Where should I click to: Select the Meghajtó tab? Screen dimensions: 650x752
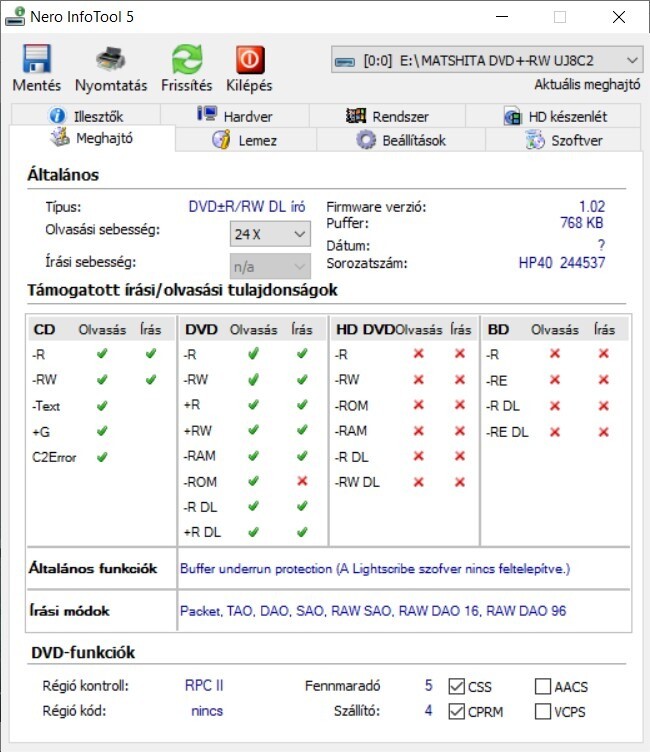tap(92, 138)
